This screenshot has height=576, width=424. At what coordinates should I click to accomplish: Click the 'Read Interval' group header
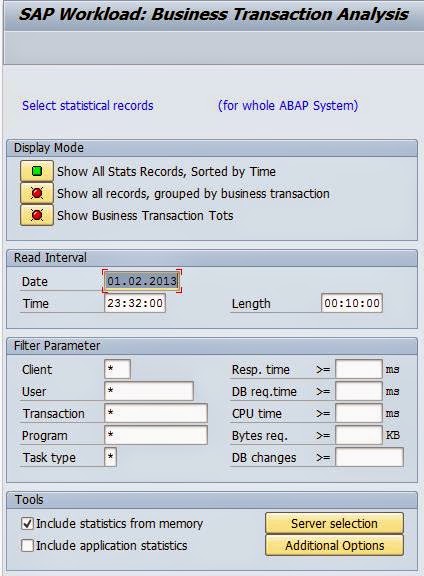tap(212, 258)
